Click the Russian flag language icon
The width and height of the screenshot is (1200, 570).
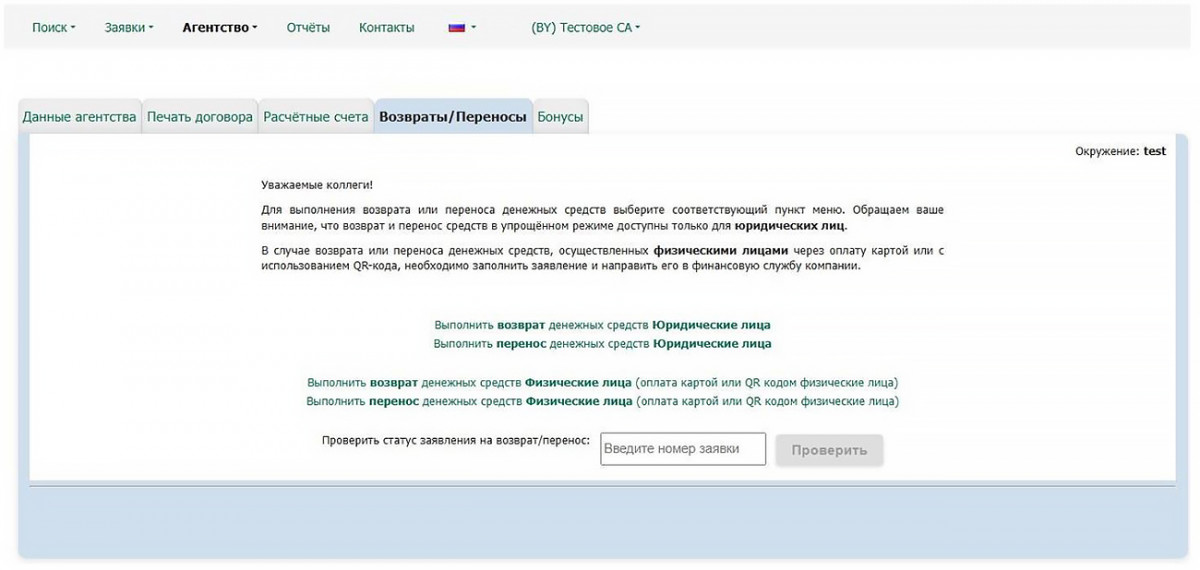(456, 28)
